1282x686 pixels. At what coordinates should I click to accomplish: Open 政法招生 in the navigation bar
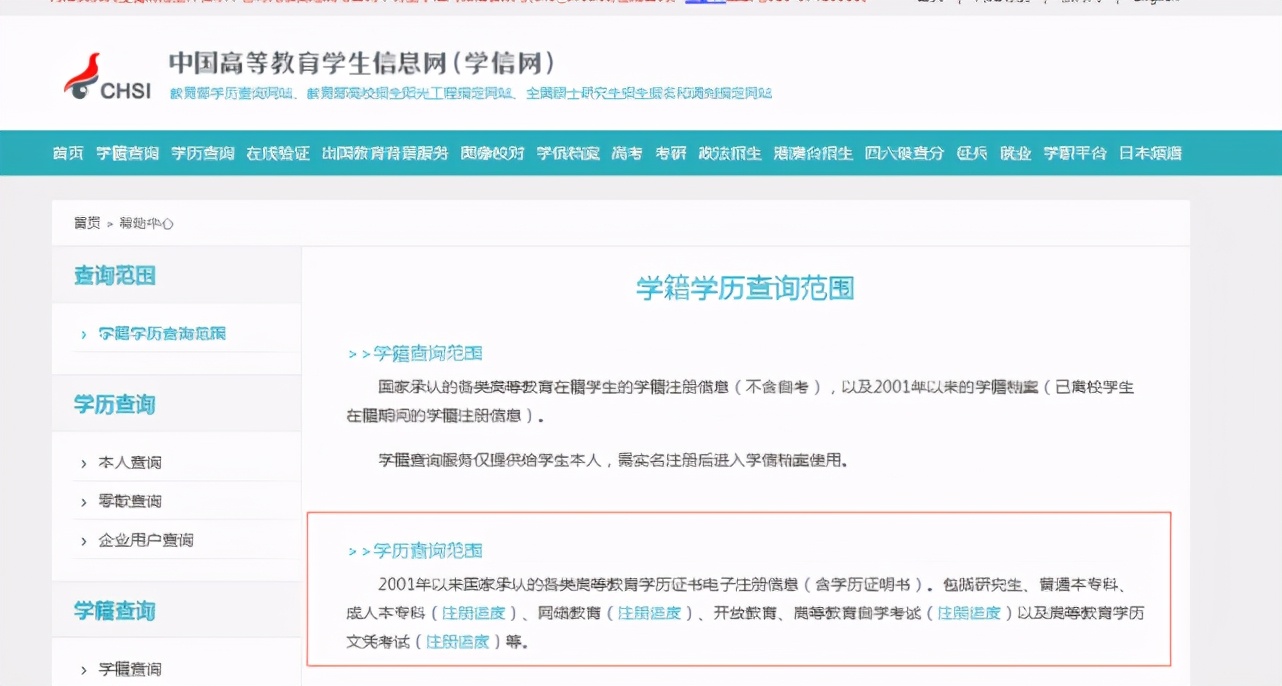[730, 154]
